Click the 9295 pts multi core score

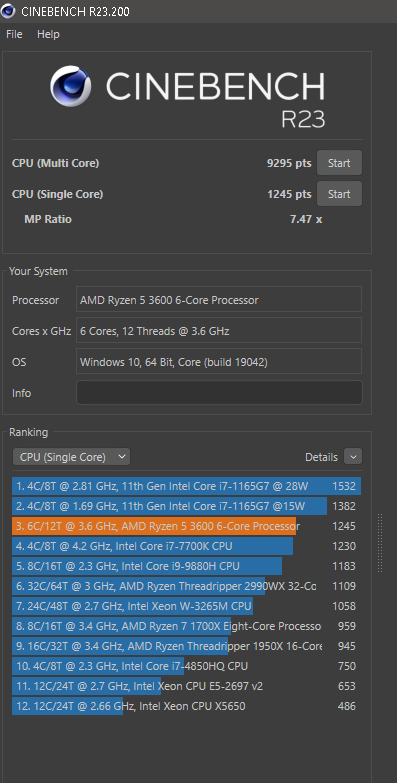point(289,163)
